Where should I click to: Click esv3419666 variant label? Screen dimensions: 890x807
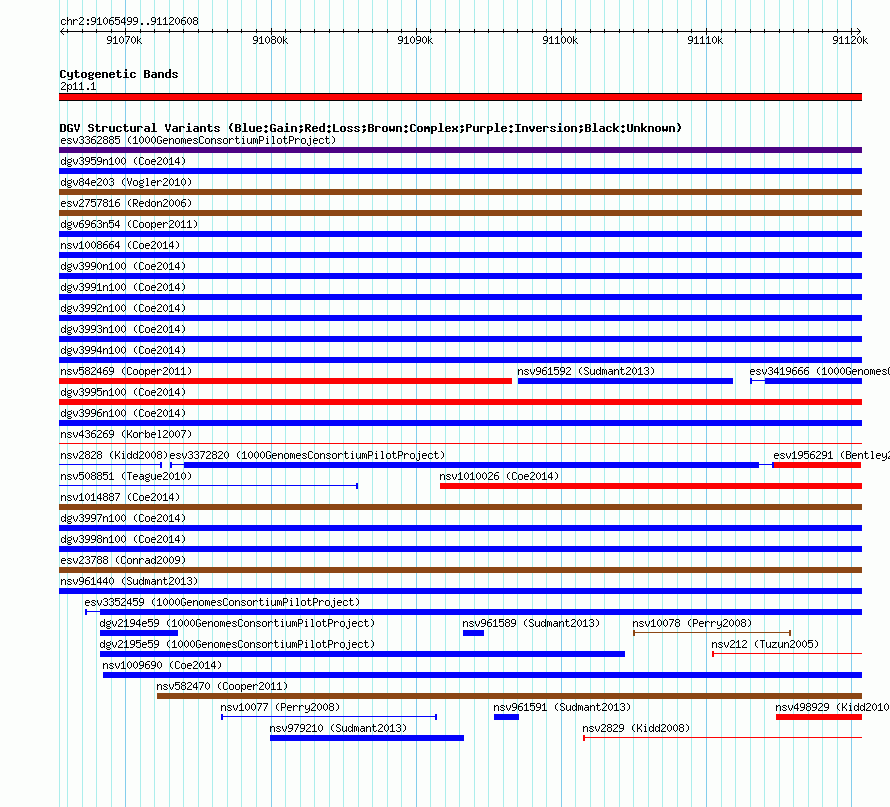pos(820,371)
